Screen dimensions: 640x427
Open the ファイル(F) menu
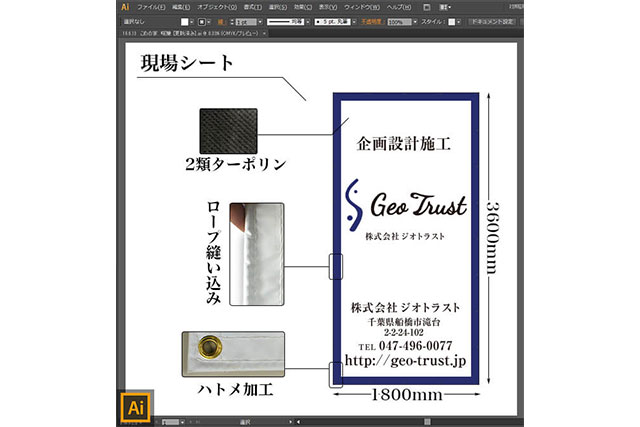click(x=151, y=7)
